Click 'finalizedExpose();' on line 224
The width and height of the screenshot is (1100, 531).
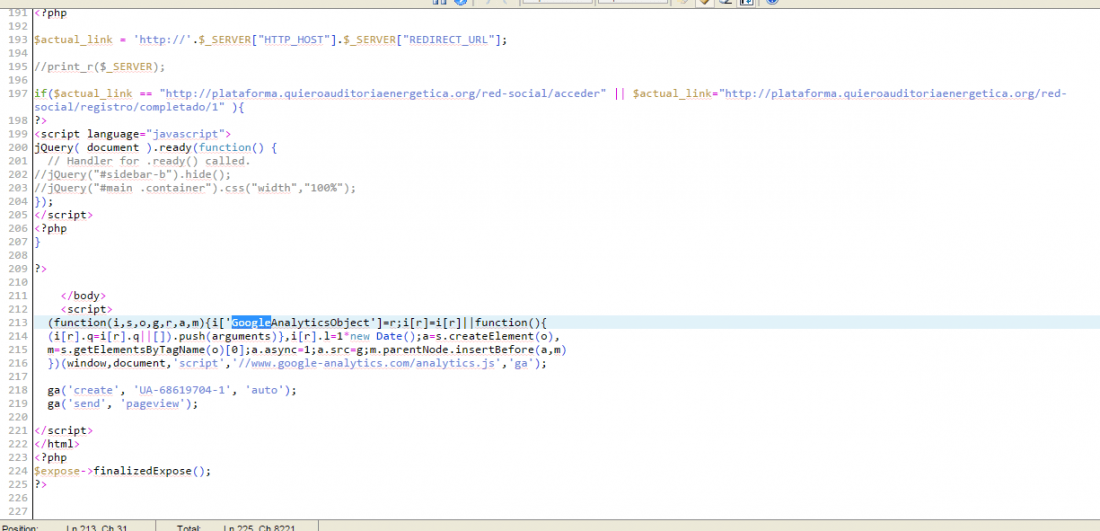[x=152, y=471]
